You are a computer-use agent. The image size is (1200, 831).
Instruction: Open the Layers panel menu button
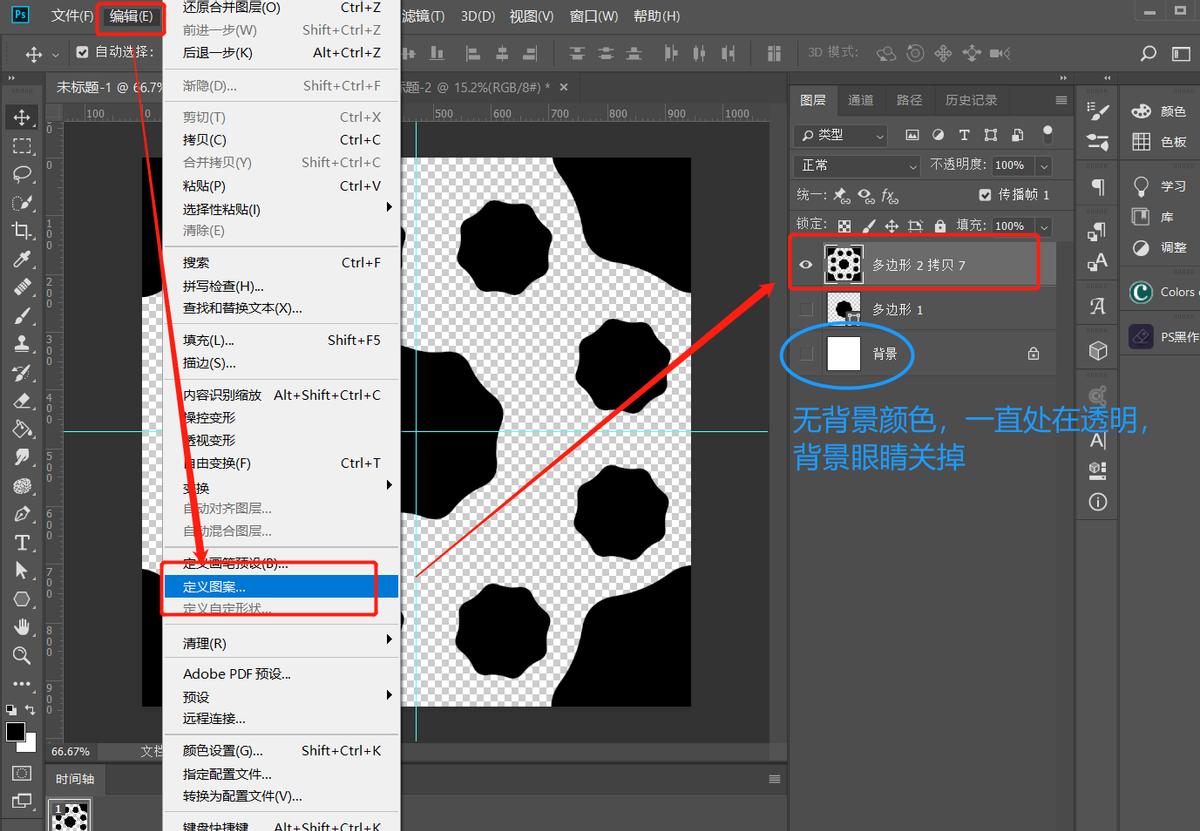pyautogui.click(x=1061, y=100)
